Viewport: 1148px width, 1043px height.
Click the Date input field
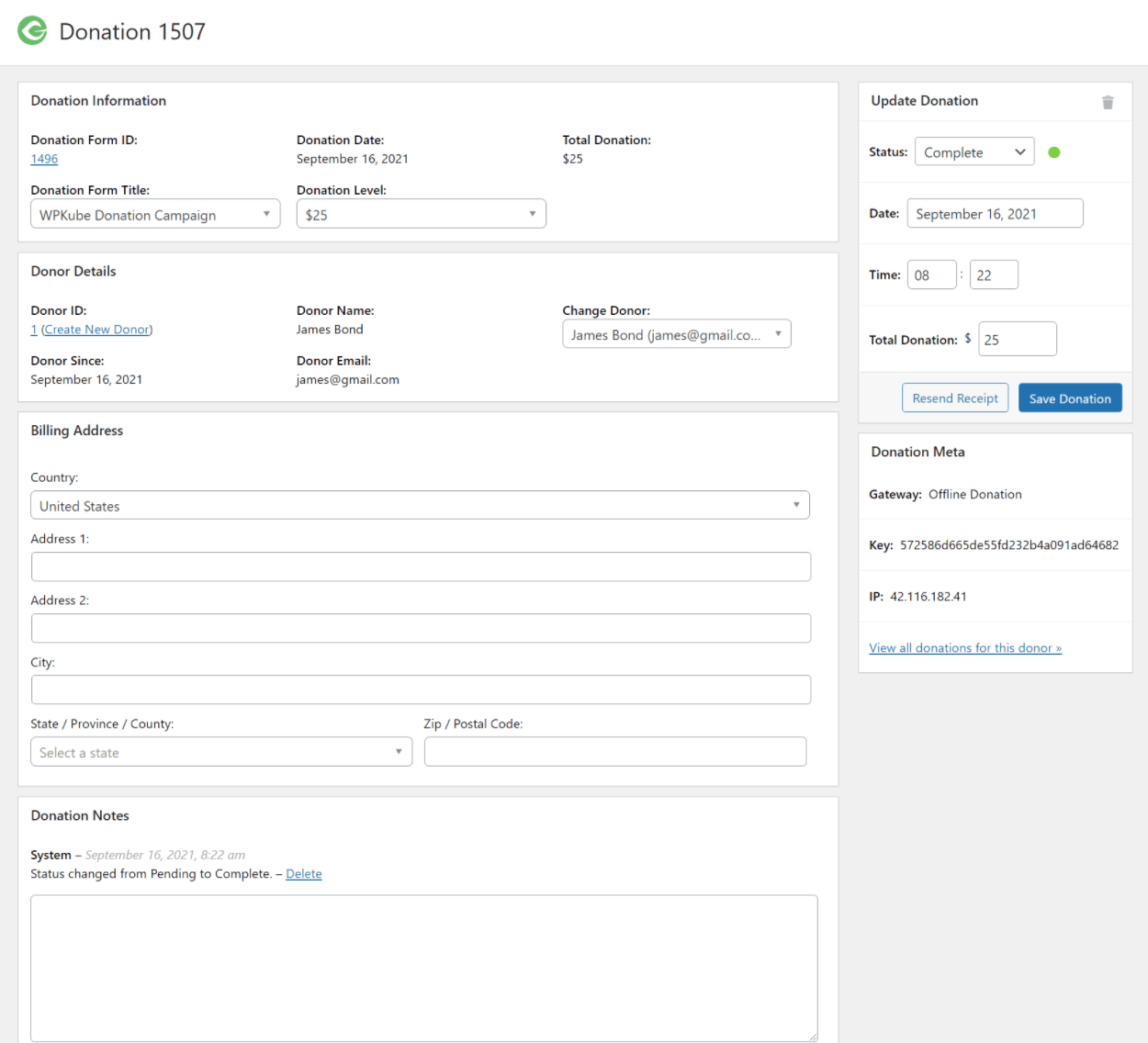[995, 214]
